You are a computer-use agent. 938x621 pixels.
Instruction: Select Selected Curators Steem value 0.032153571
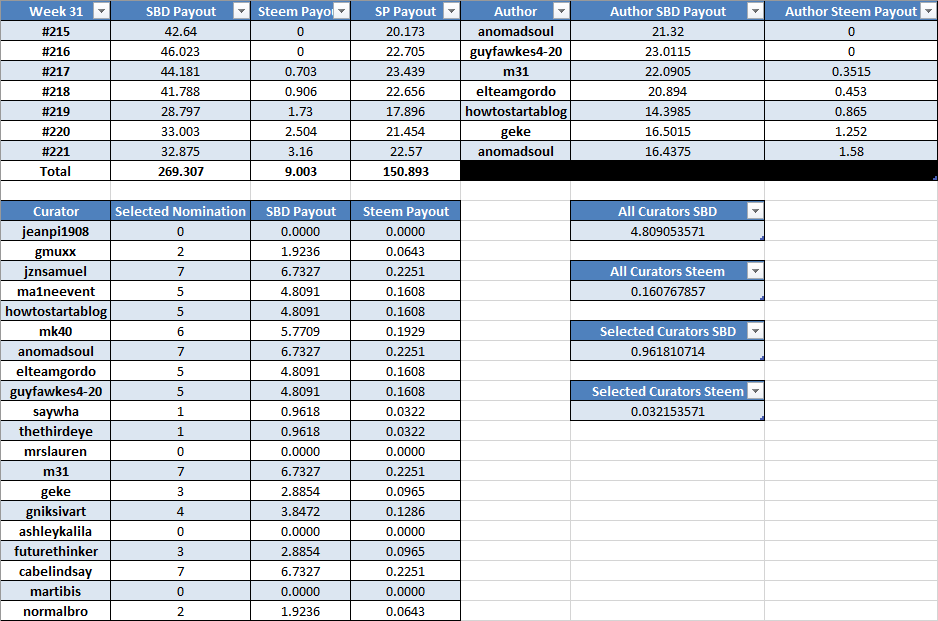(x=668, y=412)
